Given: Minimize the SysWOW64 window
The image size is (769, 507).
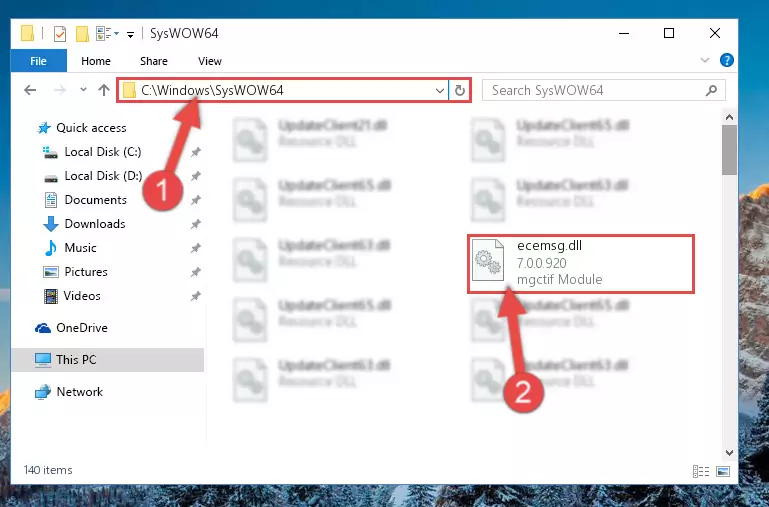Looking at the screenshot, I should 624,33.
